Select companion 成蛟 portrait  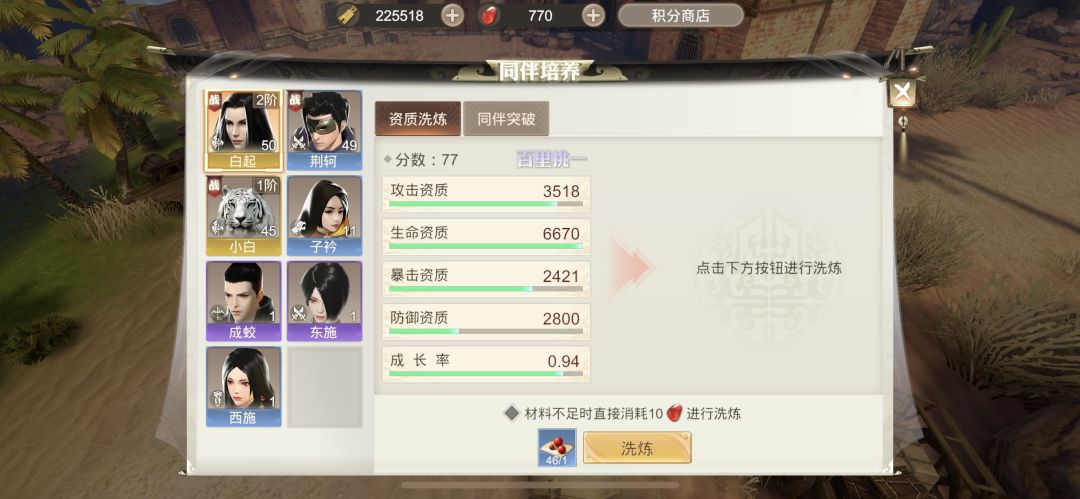click(x=244, y=301)
